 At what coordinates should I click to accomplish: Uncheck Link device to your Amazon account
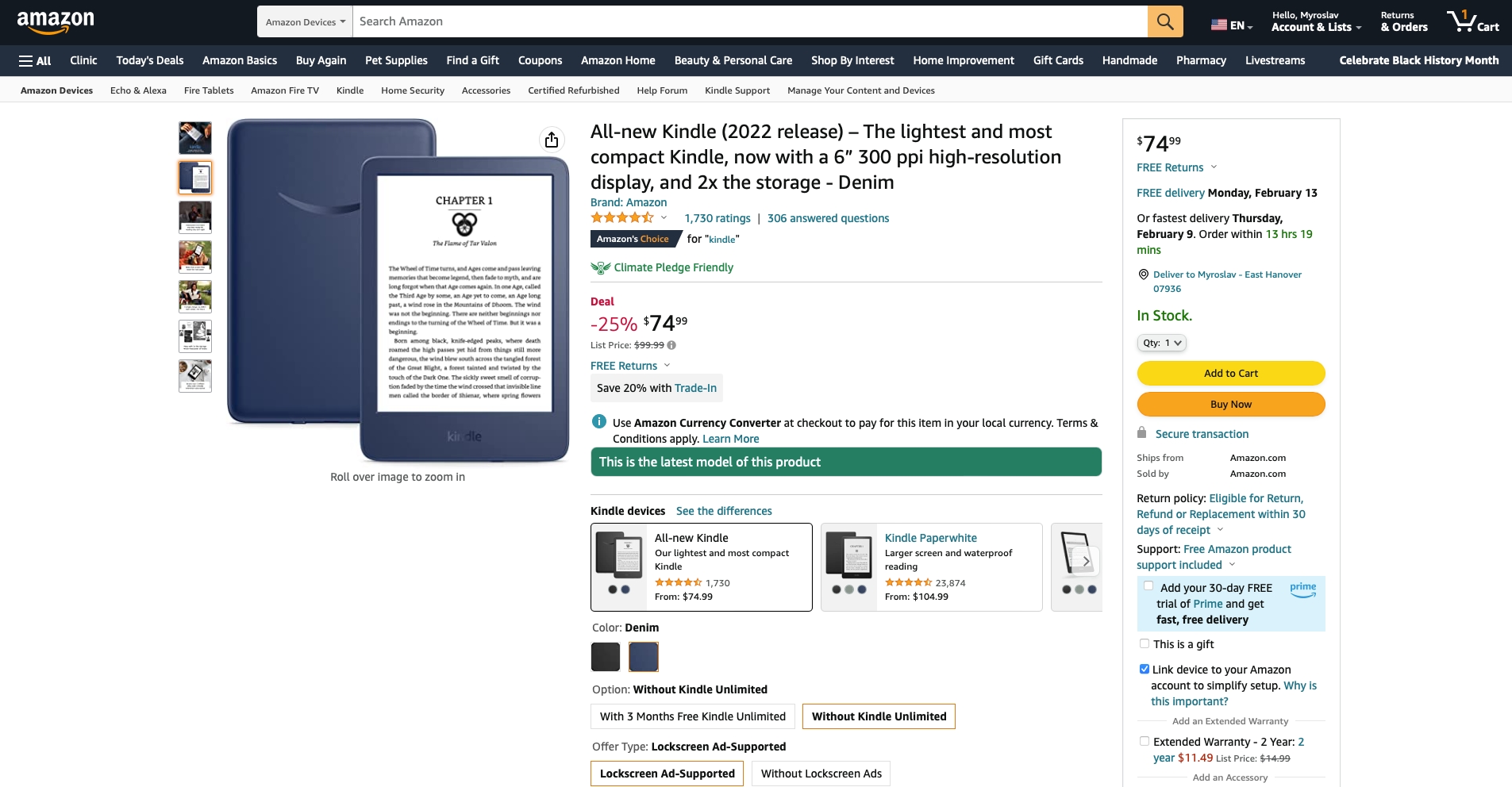(x=1144, y=669)
